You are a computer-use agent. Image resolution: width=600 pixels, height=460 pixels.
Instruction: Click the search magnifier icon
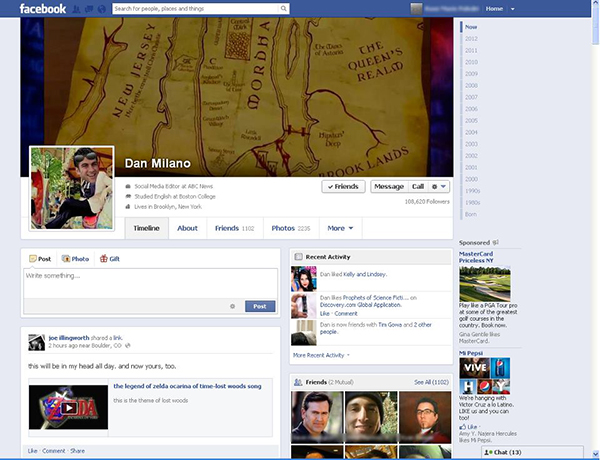[286, 9]
